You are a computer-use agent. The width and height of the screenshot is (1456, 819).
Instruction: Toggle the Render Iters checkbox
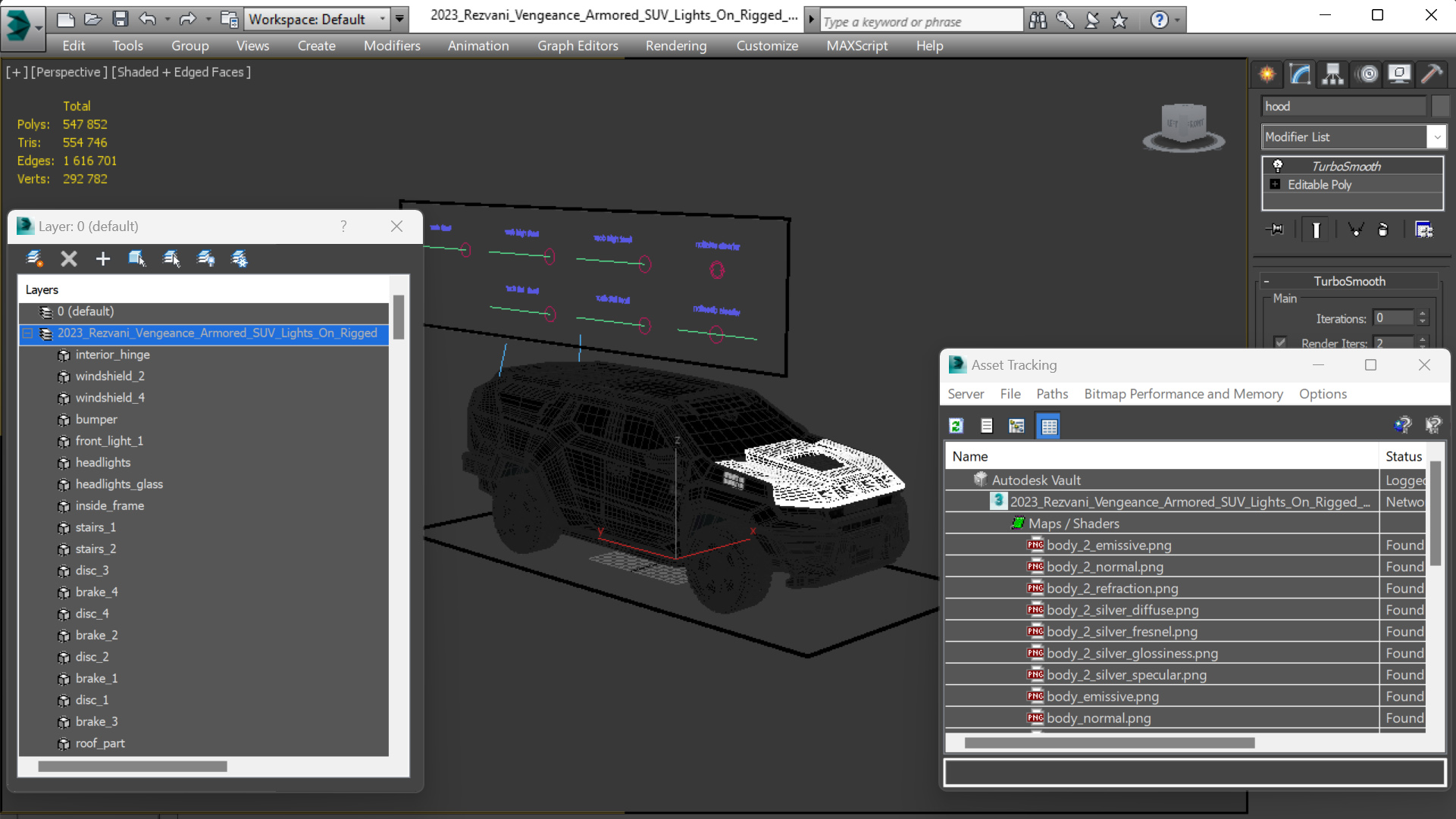coord(1280,342)
